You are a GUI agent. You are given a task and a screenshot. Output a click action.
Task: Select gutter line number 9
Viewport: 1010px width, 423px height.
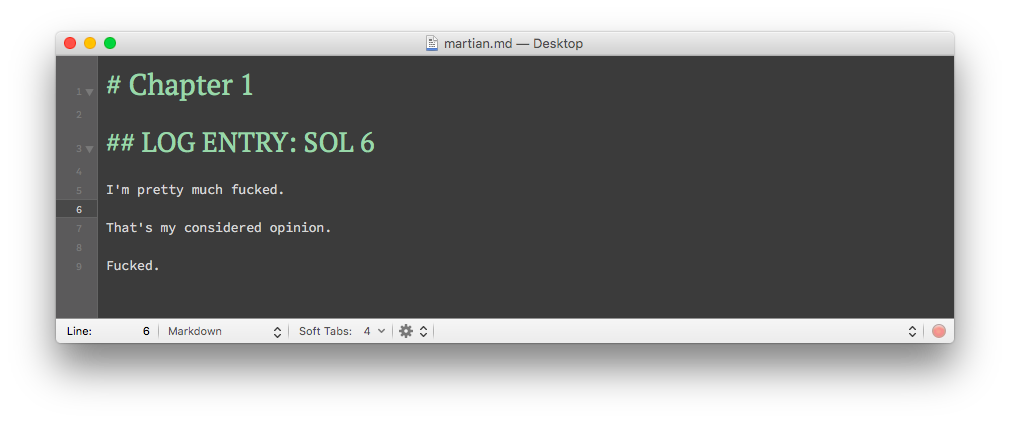point(79,267)
